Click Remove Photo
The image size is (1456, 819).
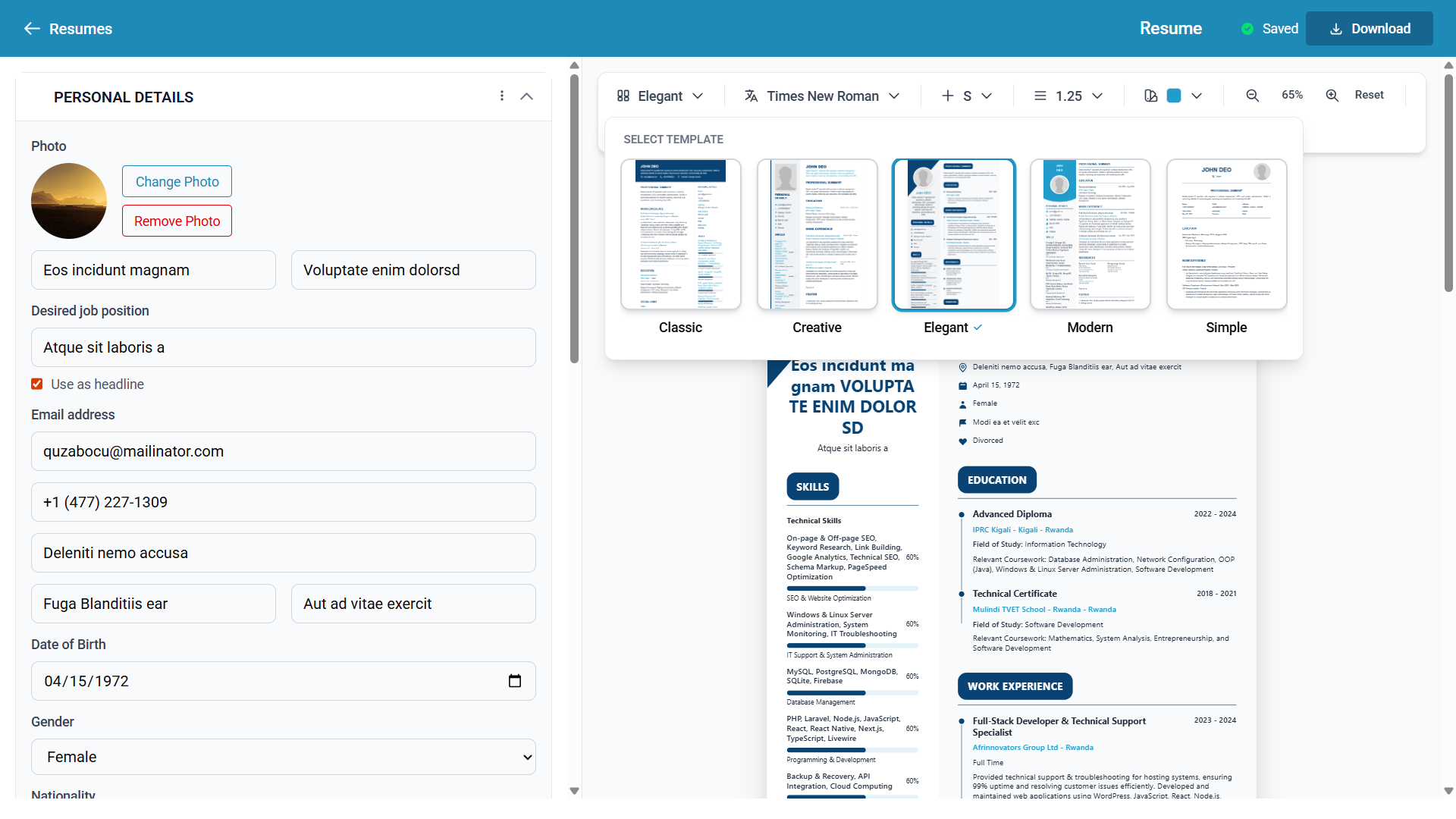tap(176, 221)
